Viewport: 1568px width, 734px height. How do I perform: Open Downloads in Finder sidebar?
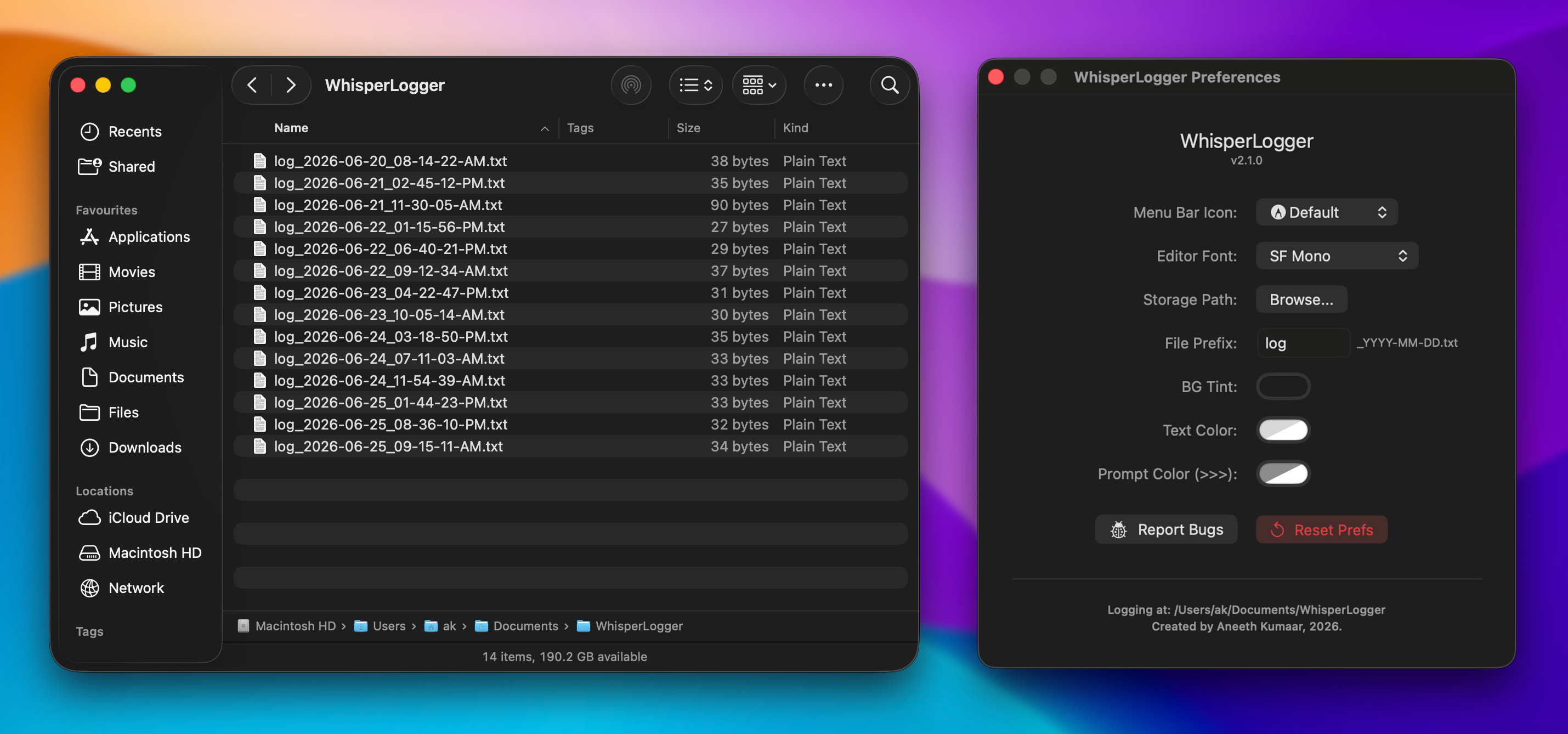pyautogui.click(x=131, y=447)
